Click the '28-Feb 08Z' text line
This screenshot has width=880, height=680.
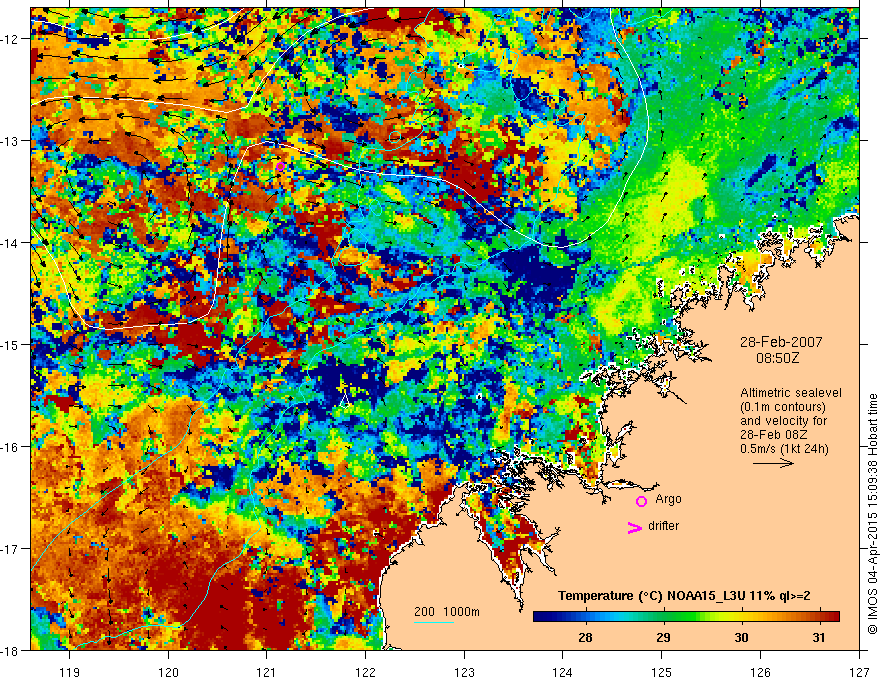click(x=774, y=435)
